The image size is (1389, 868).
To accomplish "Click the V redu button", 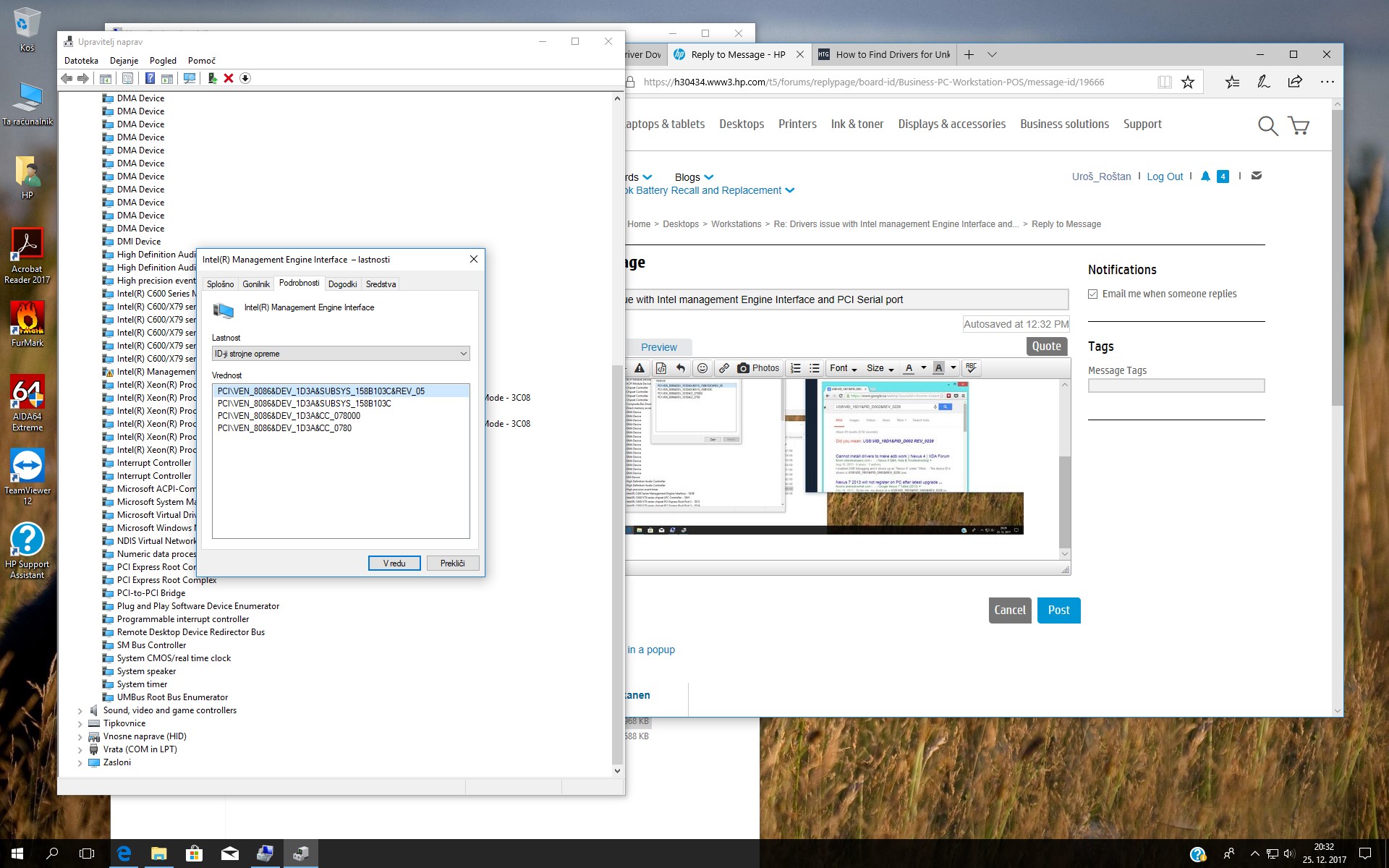I will (x=394, y=563).
